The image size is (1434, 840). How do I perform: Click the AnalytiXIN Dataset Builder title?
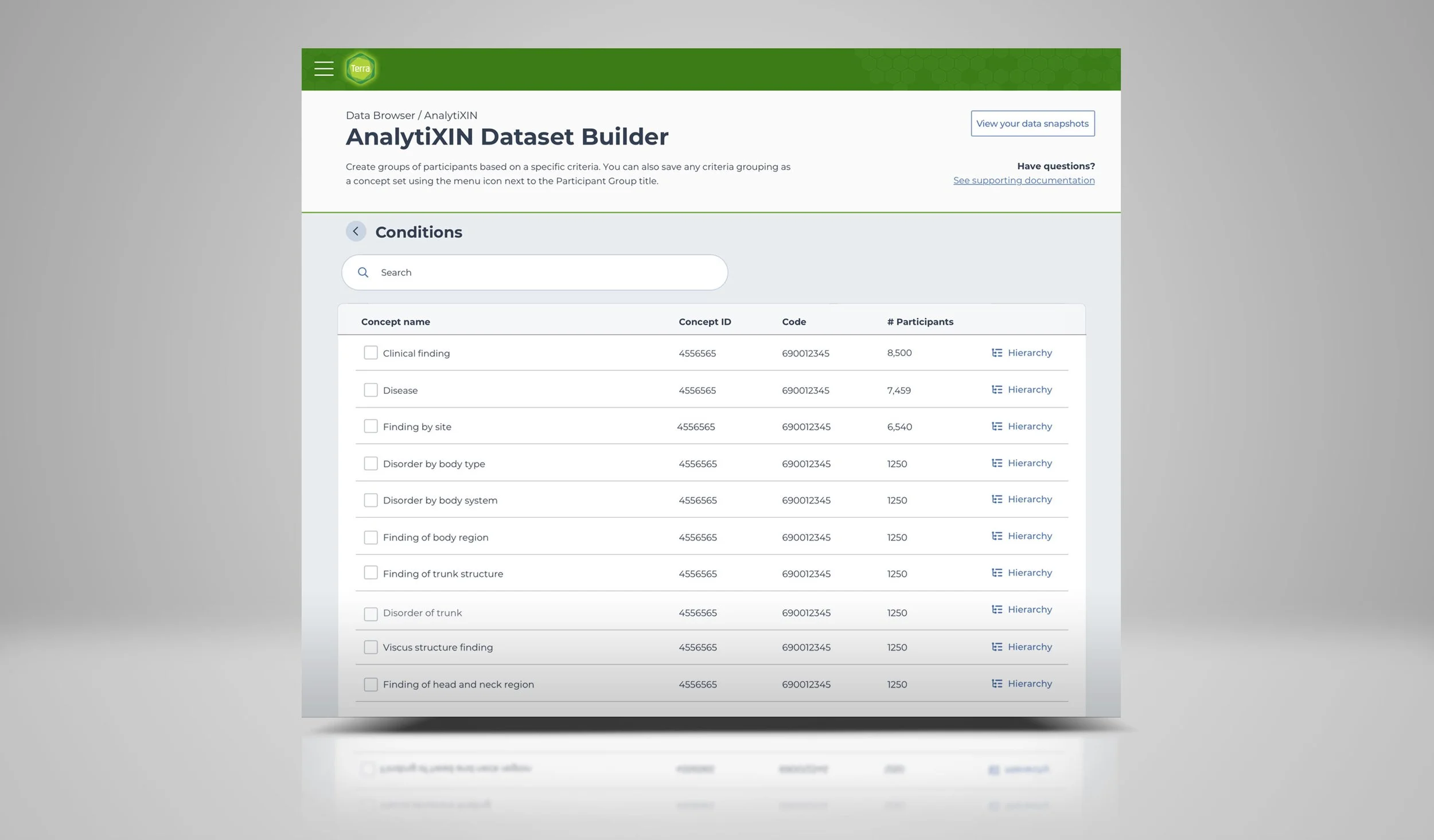click(507, 137)
